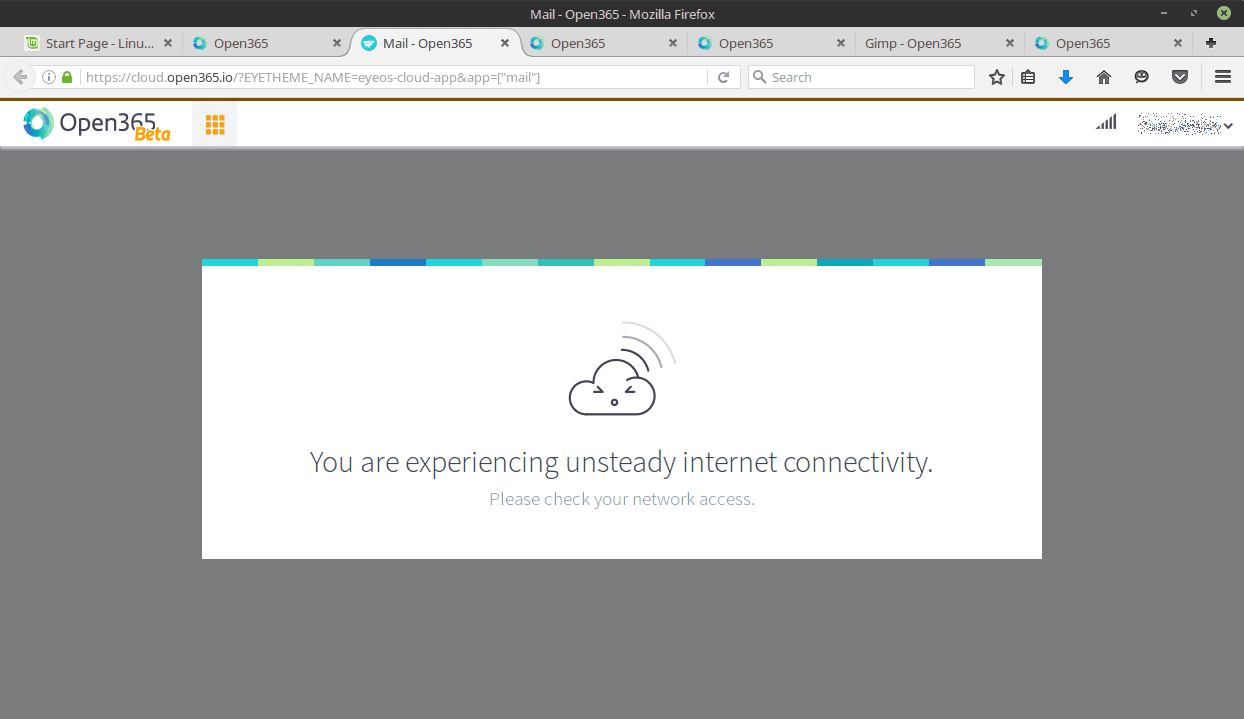Switch to the Start Page tab

[100, 43]
